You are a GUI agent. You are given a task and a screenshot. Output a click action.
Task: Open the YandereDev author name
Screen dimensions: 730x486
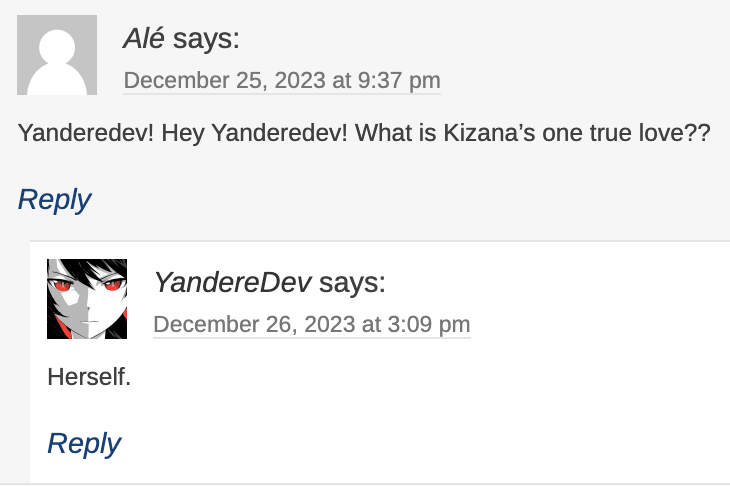(x=232, y=283)
